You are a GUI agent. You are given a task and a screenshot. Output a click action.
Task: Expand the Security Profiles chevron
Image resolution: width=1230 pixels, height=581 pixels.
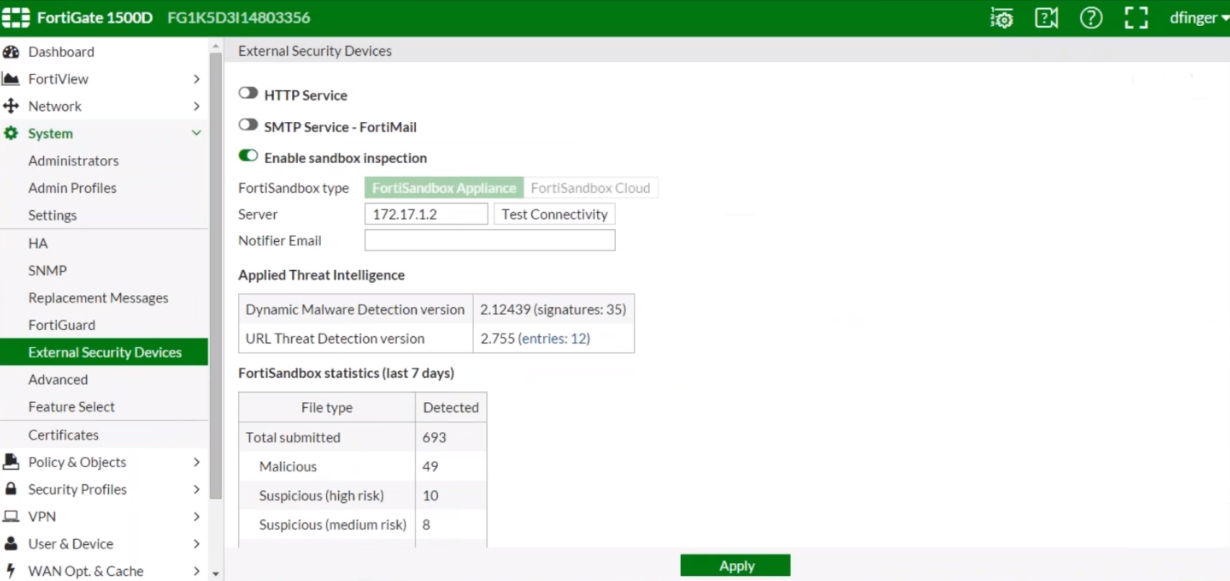pyautogui.click(x=196, y=489)
